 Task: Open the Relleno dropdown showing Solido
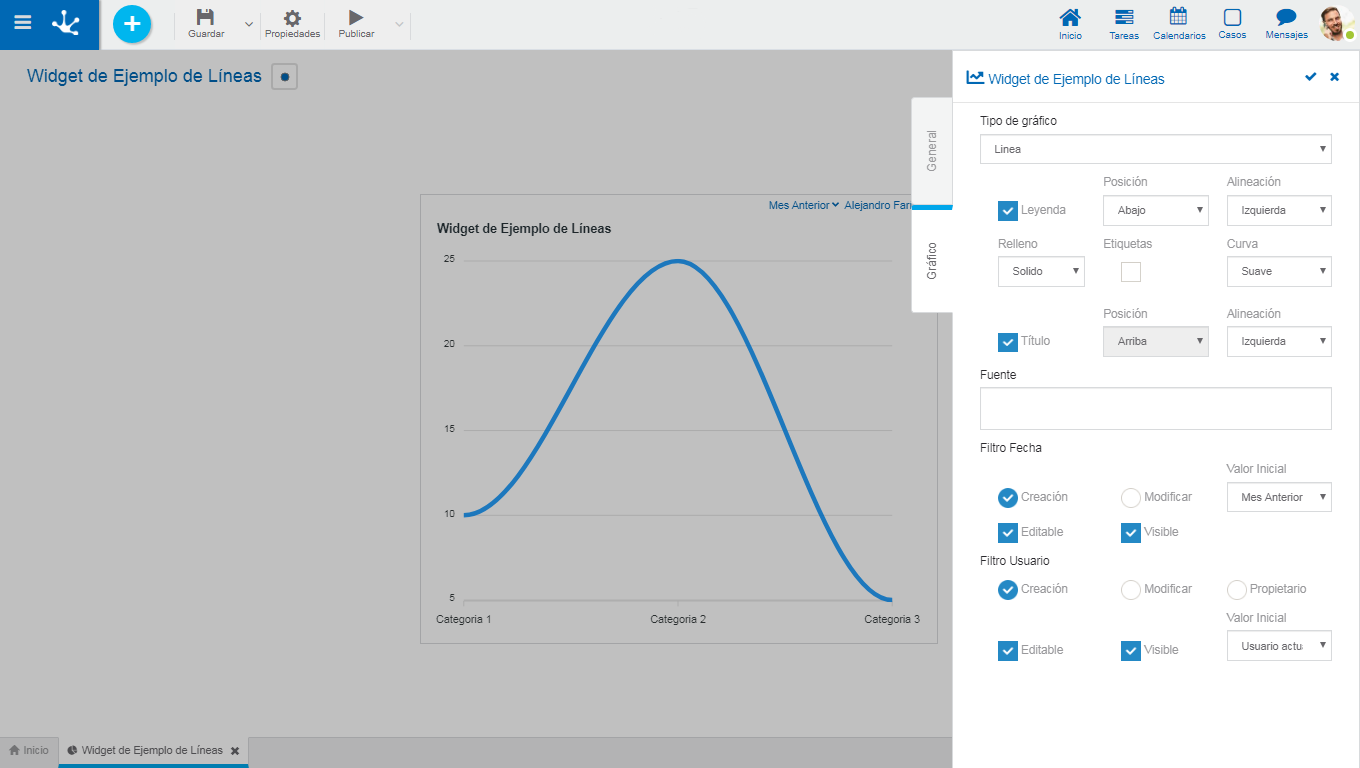click(1041, 271)
